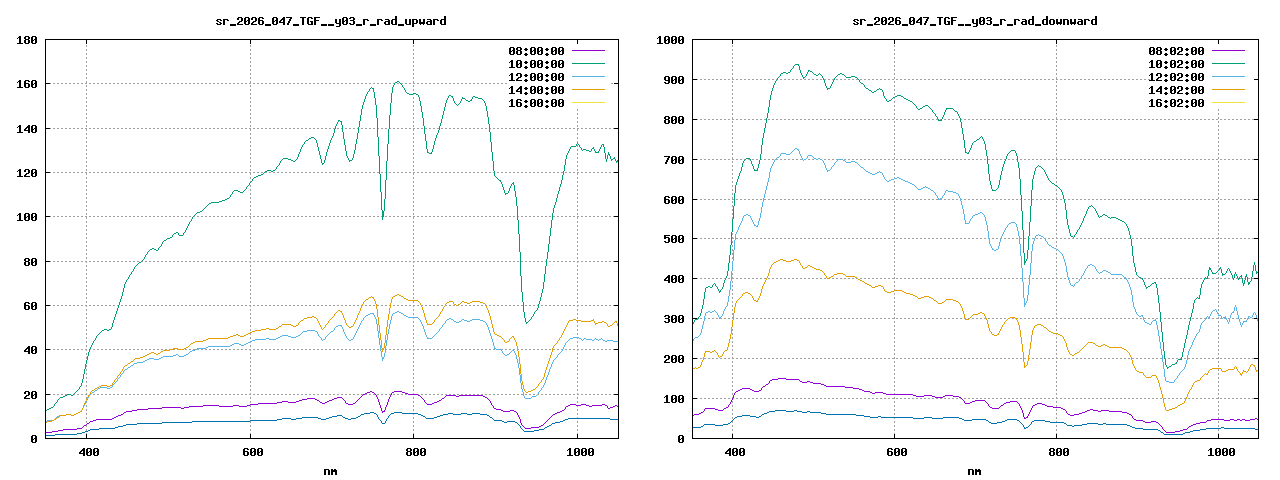
Task: Click the 16:02:00 legend label
Action: coord(1178,103)
